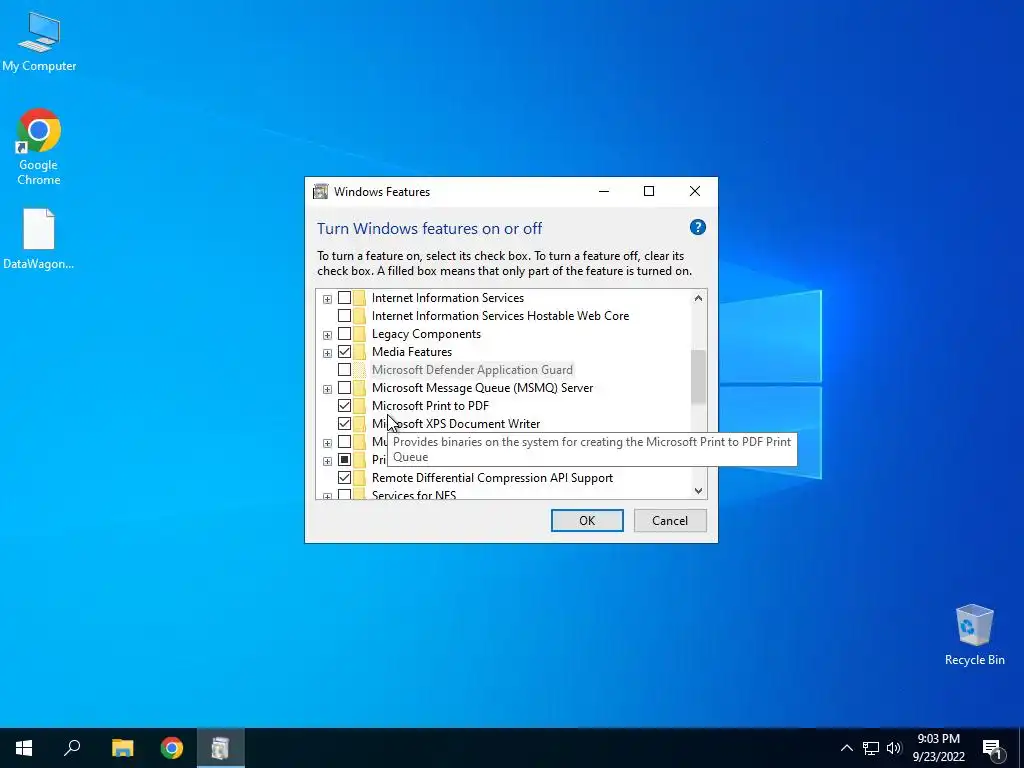Image resolution: width=1024 pixels, height=768 pixels.
Task: Uncheck Microsoft XPS Document Writer checkbox
Action: (344, 424)
